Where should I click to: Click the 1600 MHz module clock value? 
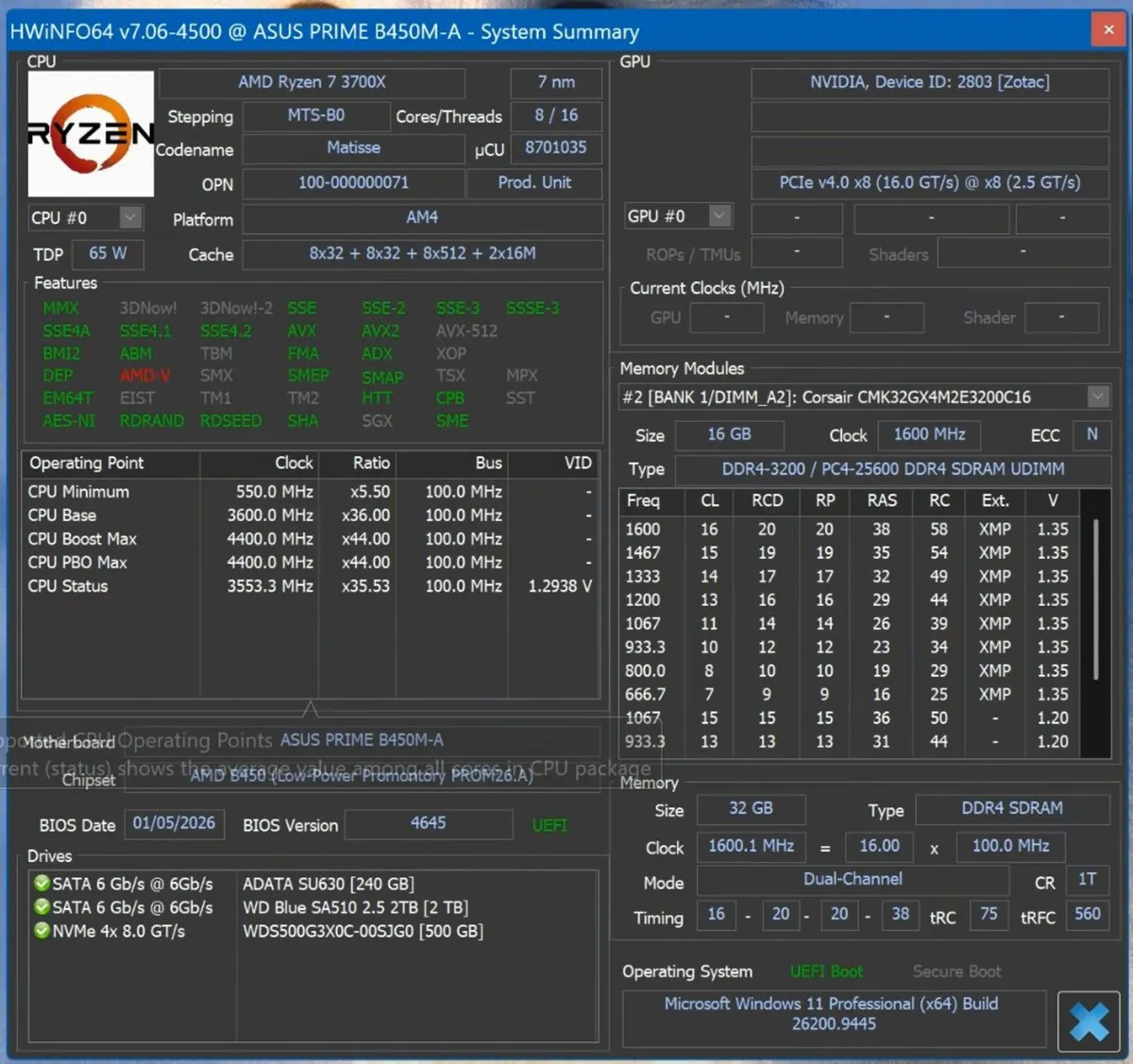coord(929,435)
